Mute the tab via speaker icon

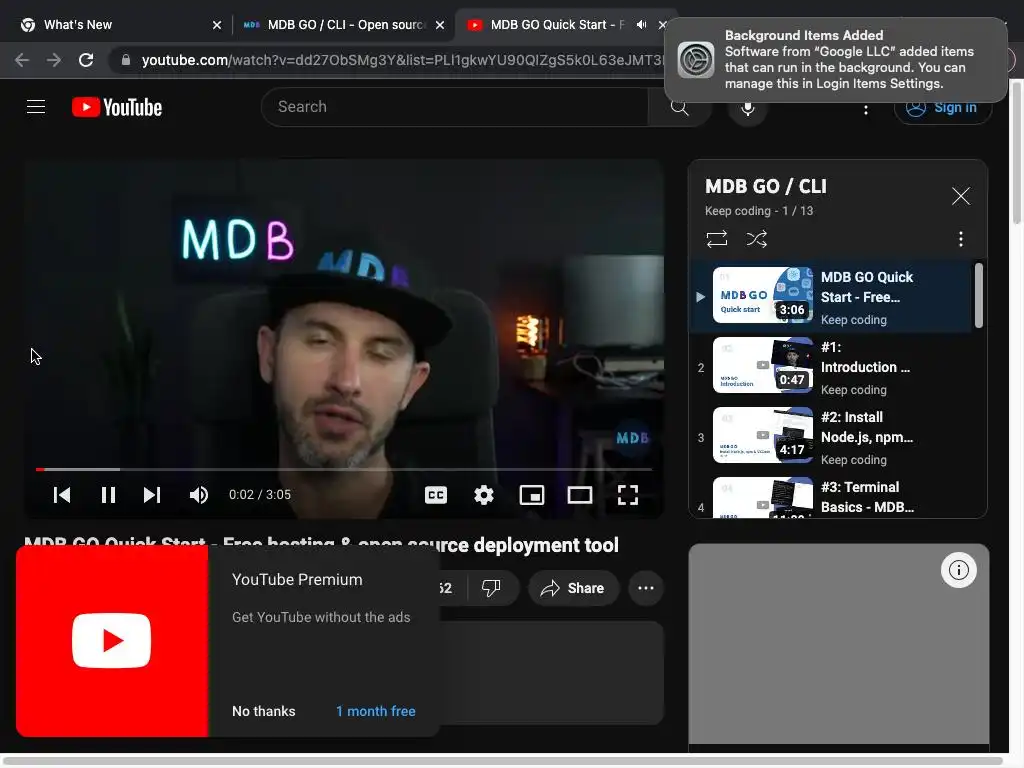click(642, 25)
